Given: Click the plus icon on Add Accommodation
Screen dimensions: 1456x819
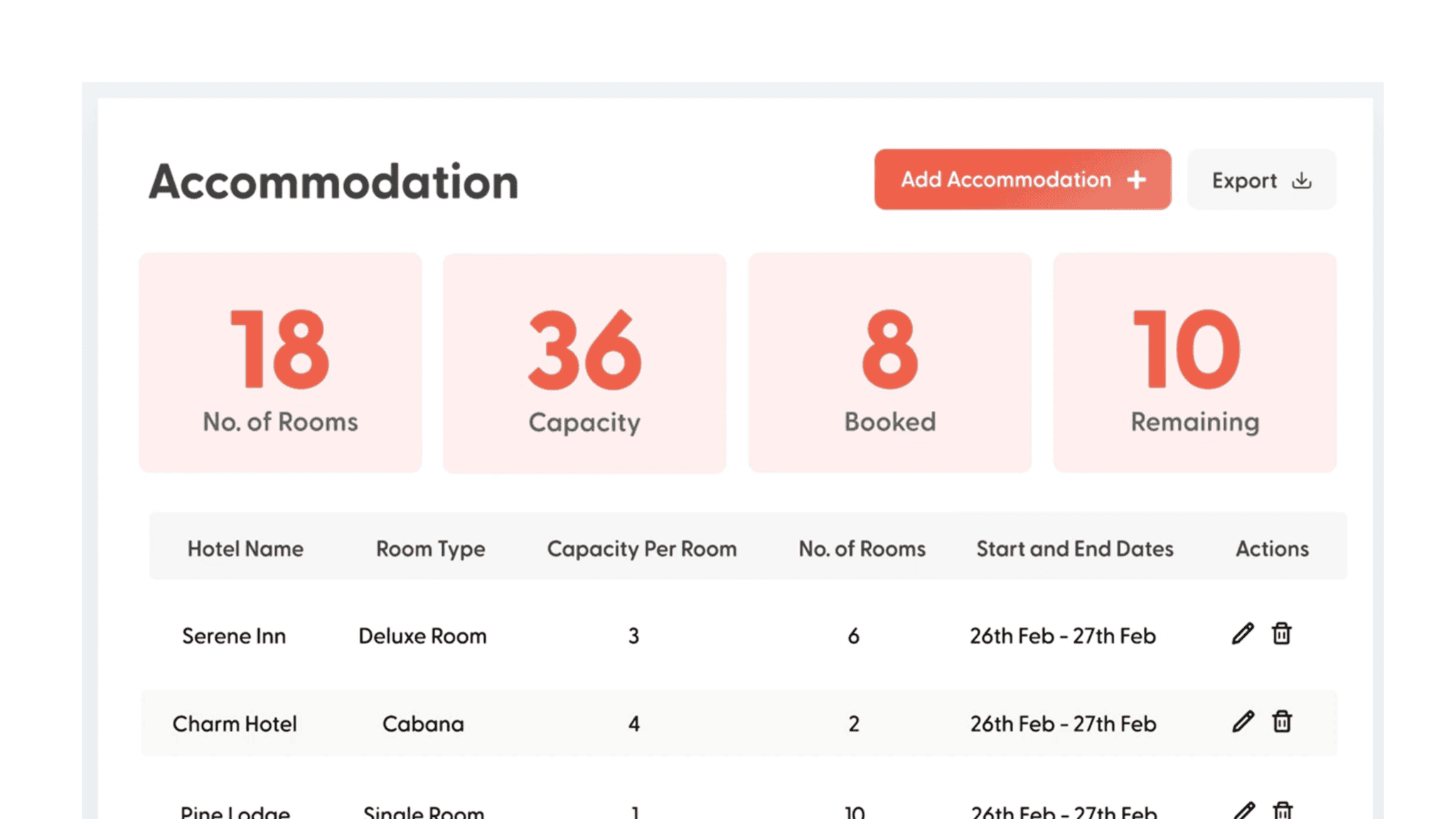Looking at the screenshot, I should tap(1136, 180).
